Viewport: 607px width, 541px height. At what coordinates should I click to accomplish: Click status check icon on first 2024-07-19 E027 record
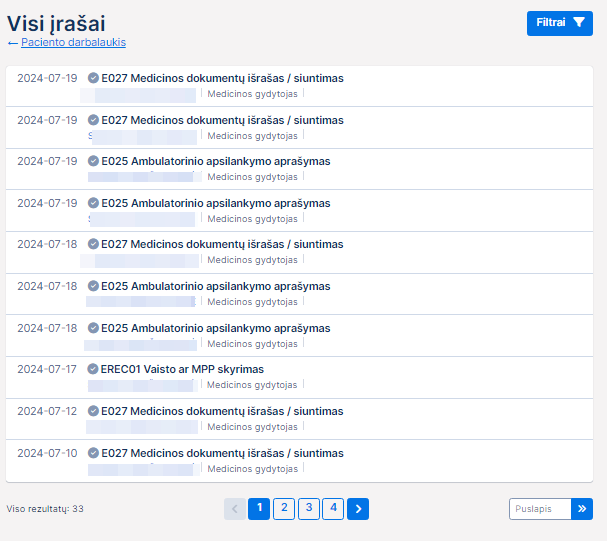pos(93,78)
